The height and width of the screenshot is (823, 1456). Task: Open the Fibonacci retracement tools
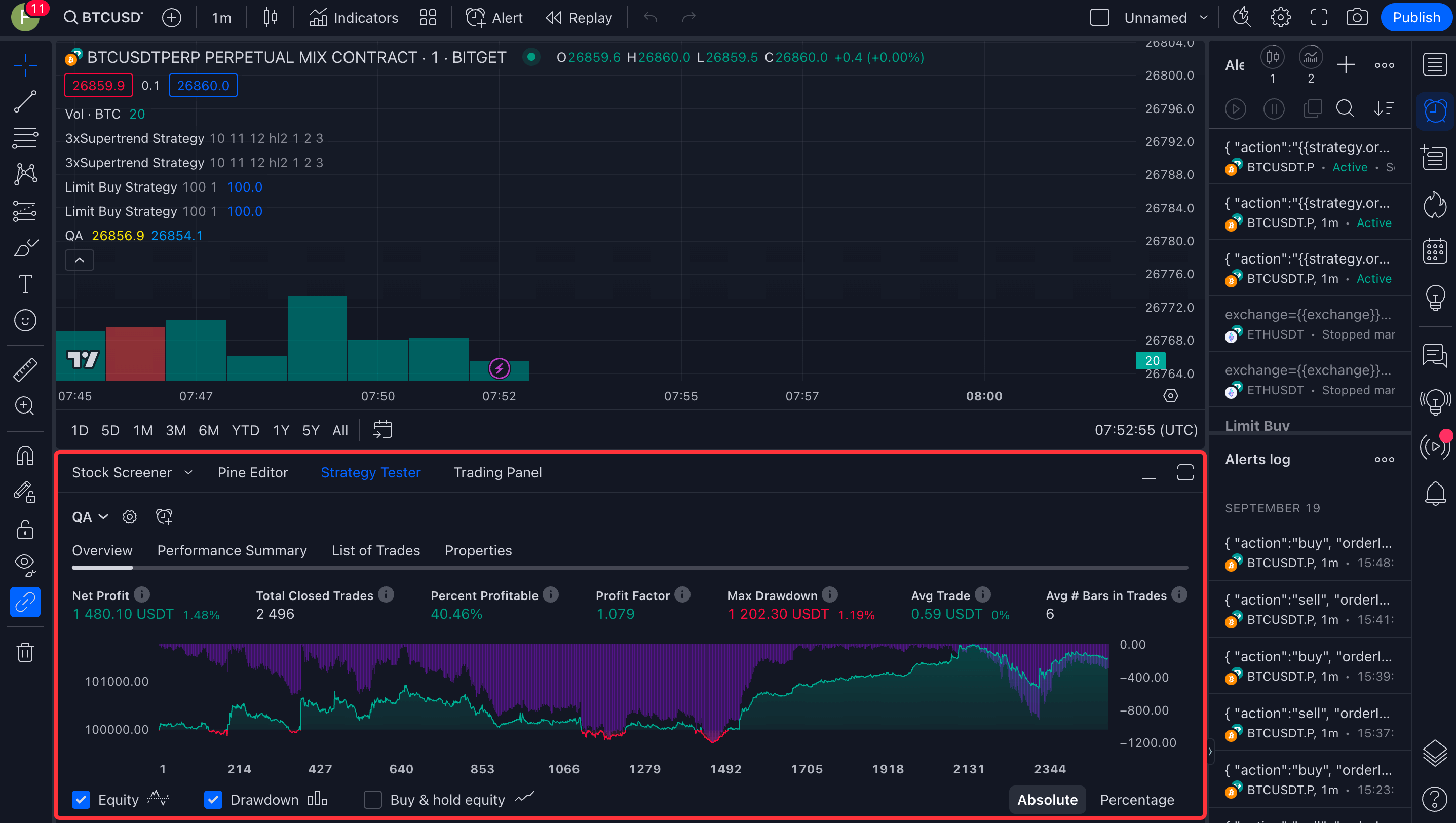(25, 138)
